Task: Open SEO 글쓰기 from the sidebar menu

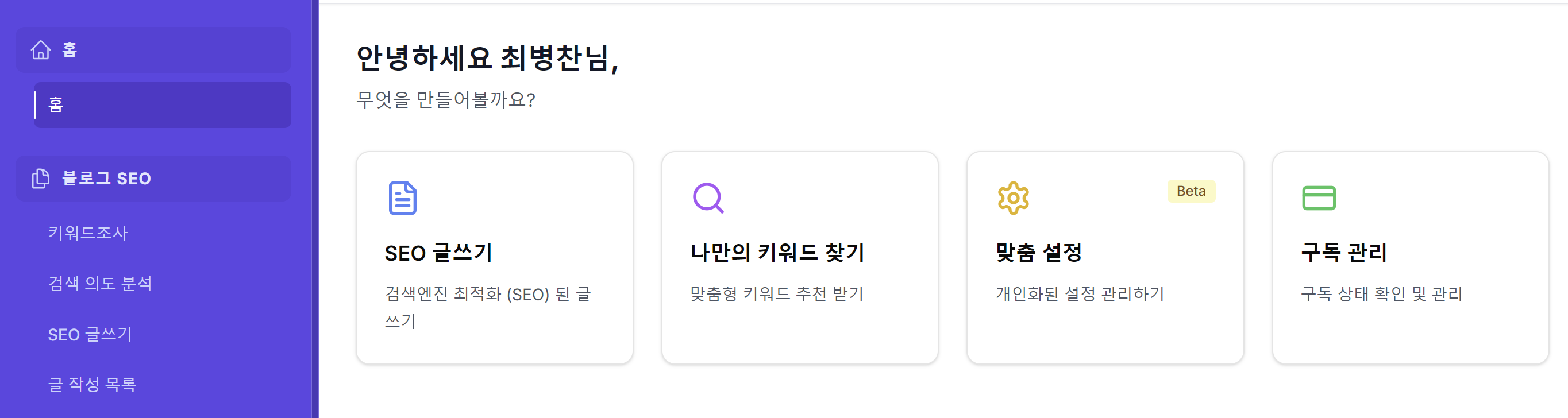Action: pos(90,334)
